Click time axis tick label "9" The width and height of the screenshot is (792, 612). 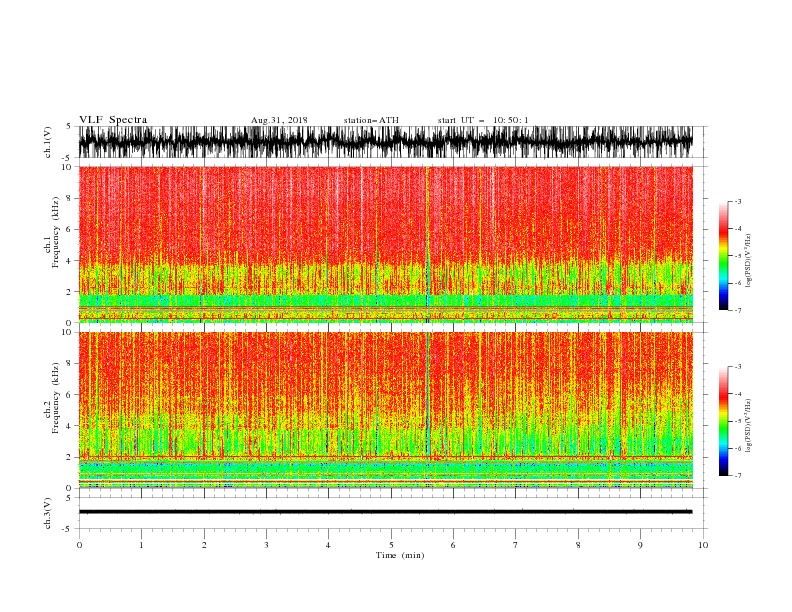pos(640,545)
